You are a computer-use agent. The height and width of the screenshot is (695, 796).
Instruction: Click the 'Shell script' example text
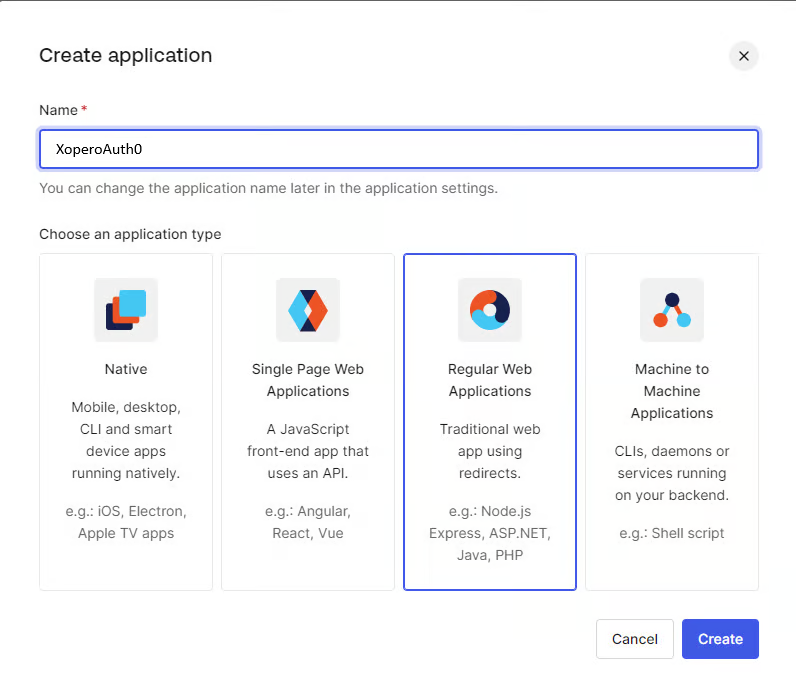click(672, 533)
